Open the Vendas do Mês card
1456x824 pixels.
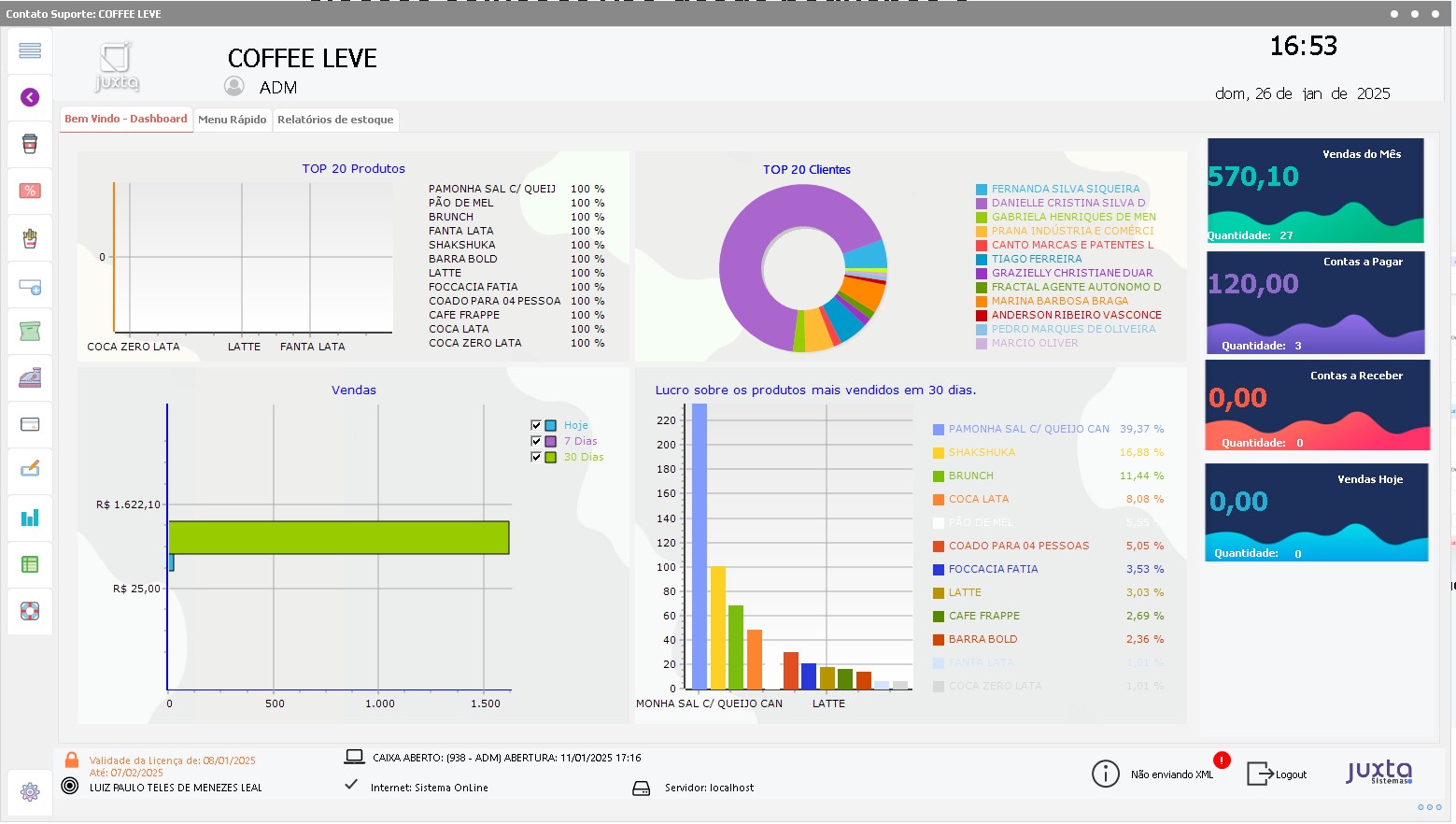[x=1315, y=191]
